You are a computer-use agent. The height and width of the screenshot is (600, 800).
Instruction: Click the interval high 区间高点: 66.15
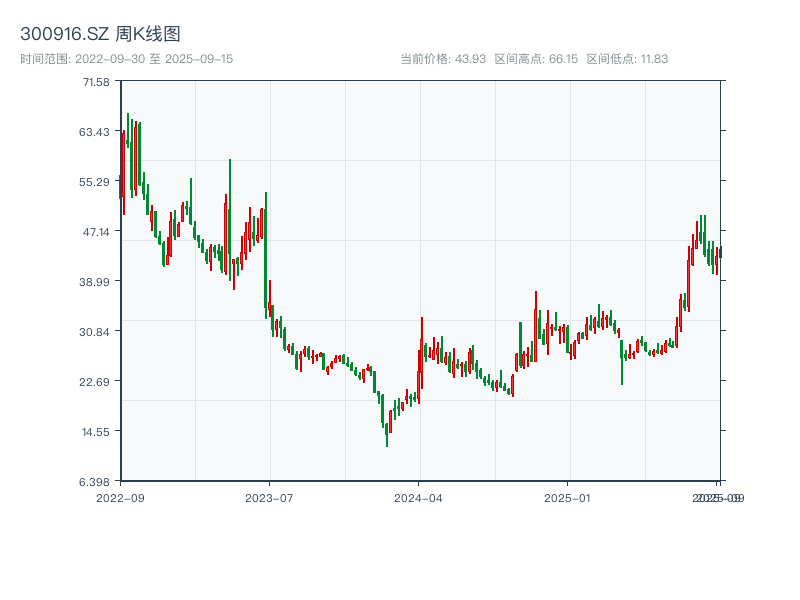[x=536, y=59]
